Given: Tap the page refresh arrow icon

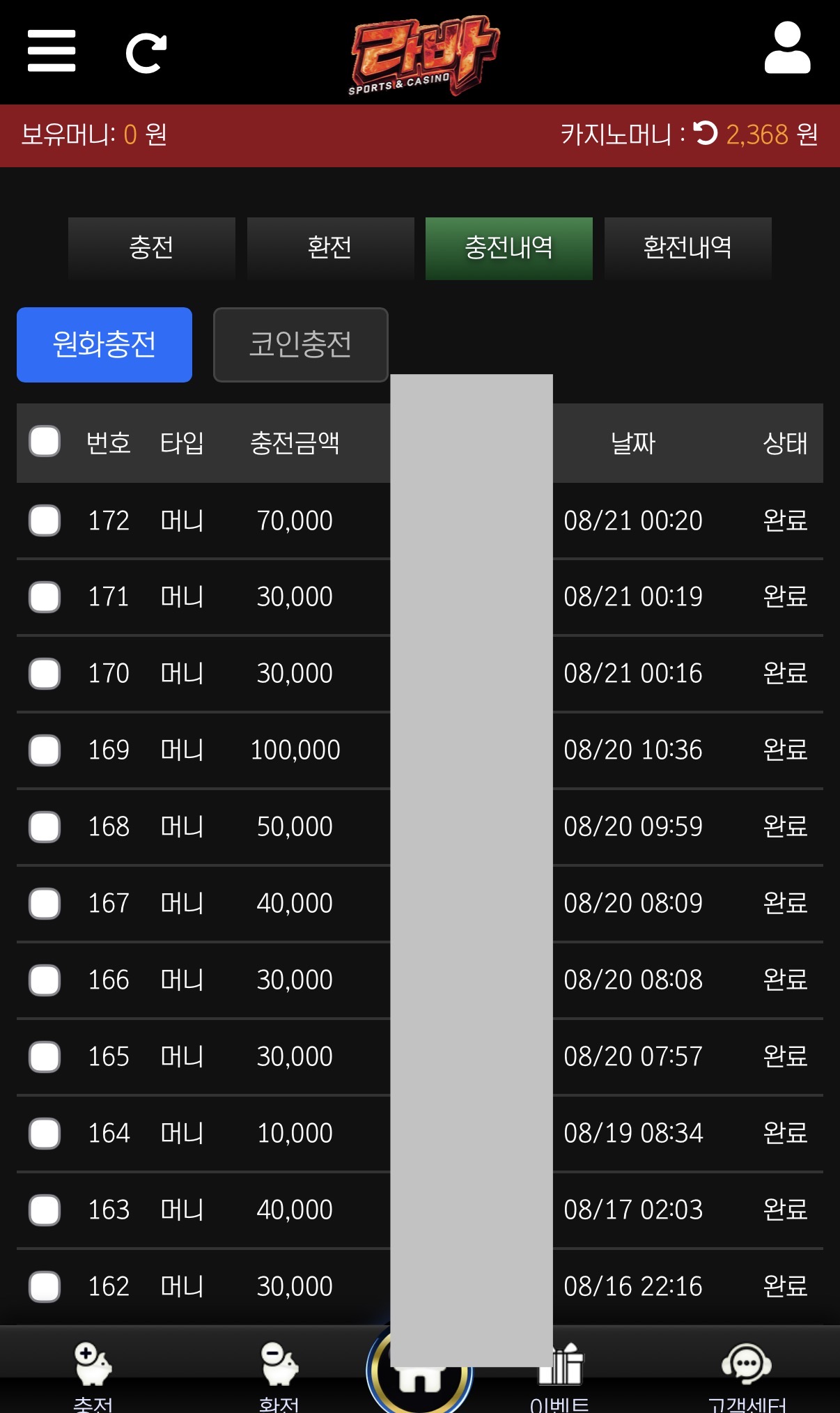Looking at the screenshot, I should tap(146, 53).
